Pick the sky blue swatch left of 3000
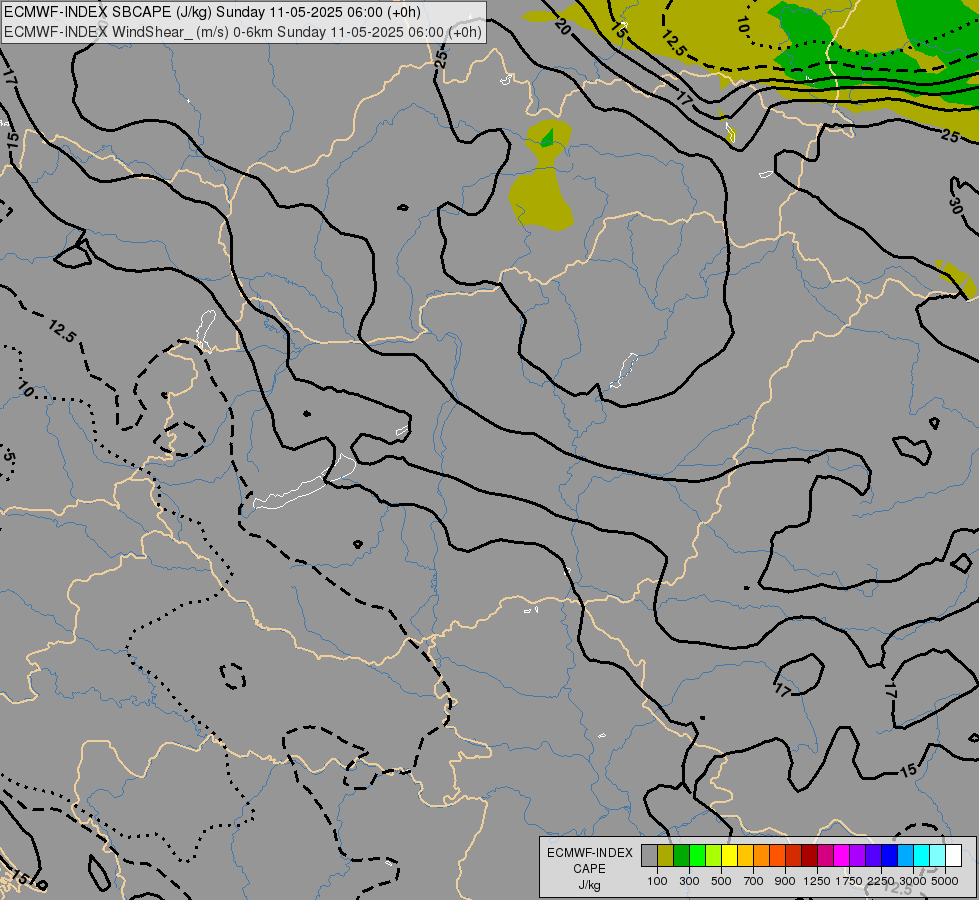979x900 pixels. [x=905, y=856]
